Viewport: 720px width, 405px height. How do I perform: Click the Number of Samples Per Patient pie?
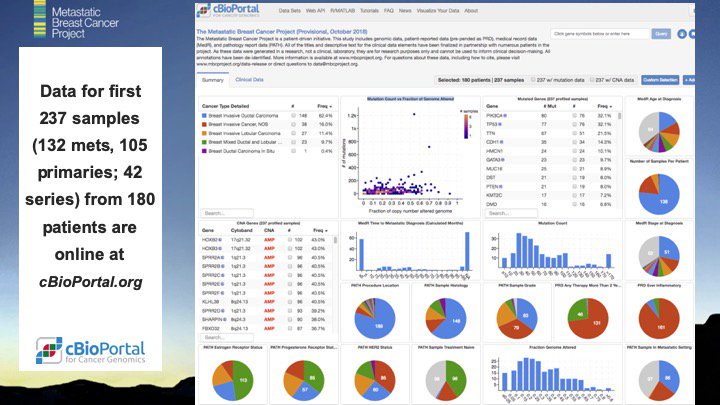click(x=659, y=194)
